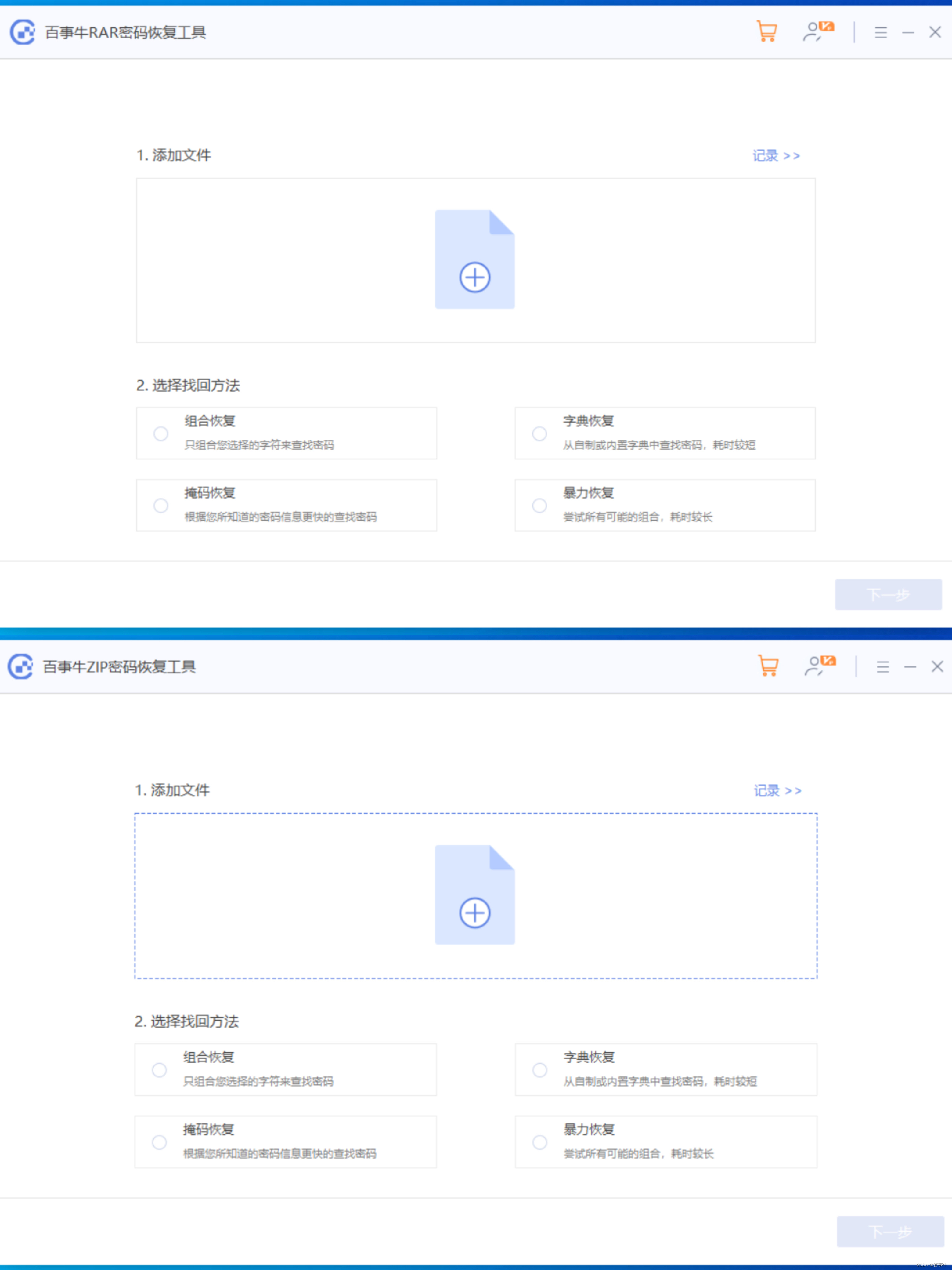Minimize the ZIP password recovery window
This screenshot has height=1270, width=952.
(910, 666)
